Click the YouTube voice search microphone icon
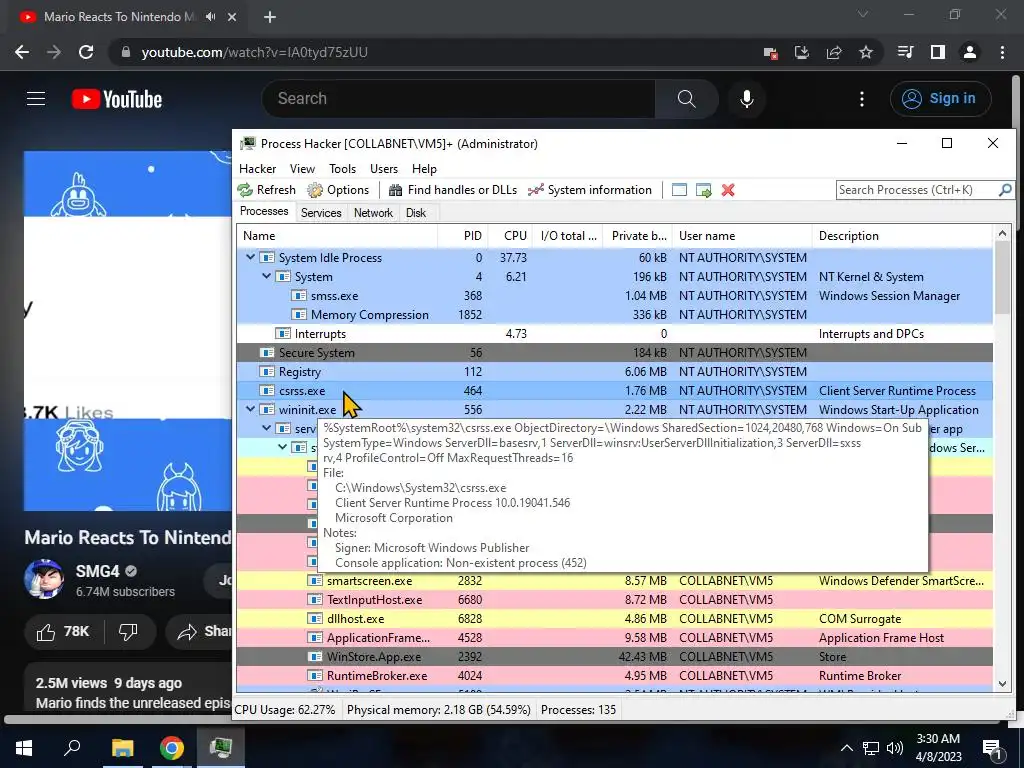This screenshot has width=1024, height=768. (747, 99)
